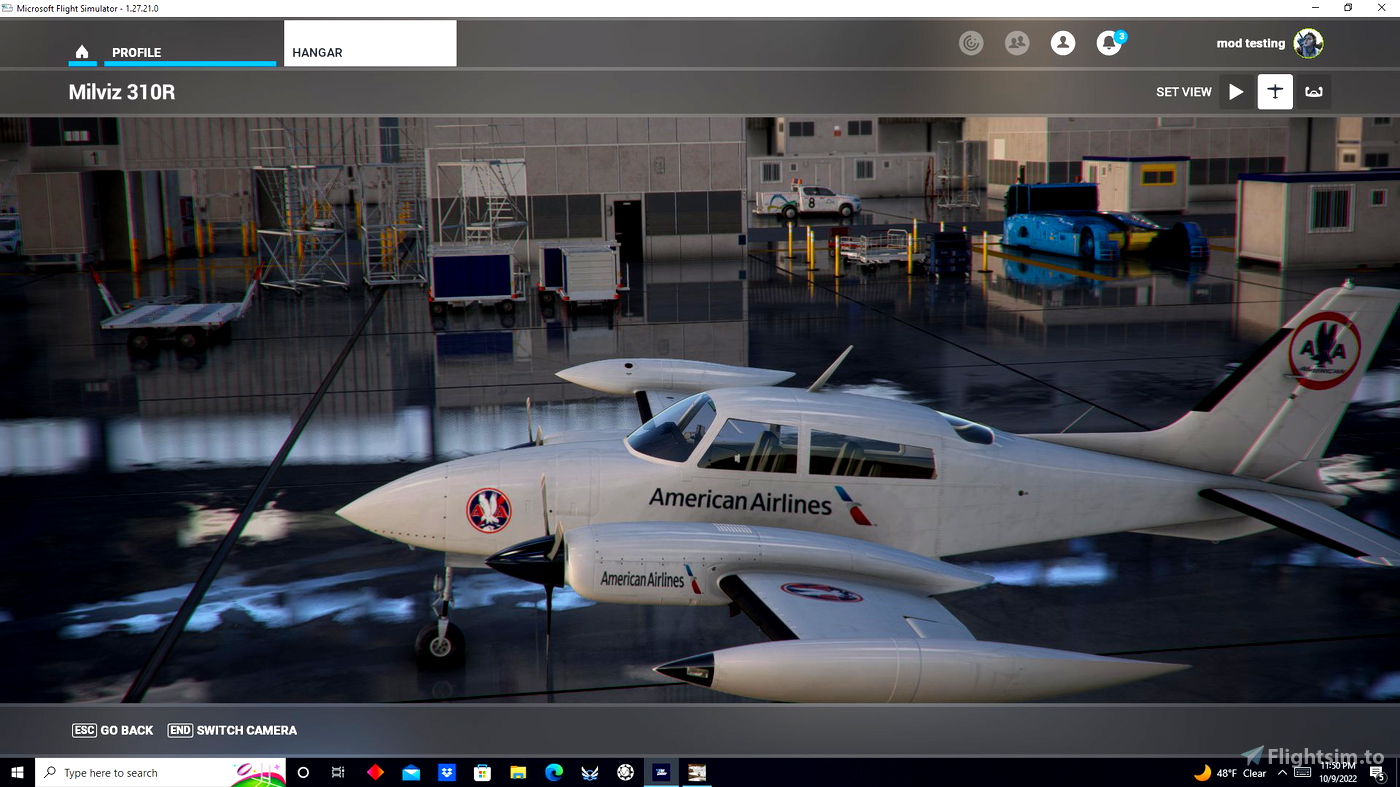This screenshot has height=787, width=1400.
Task: Open Microsoft Edge from taskbar
Action: coord(554,773)
